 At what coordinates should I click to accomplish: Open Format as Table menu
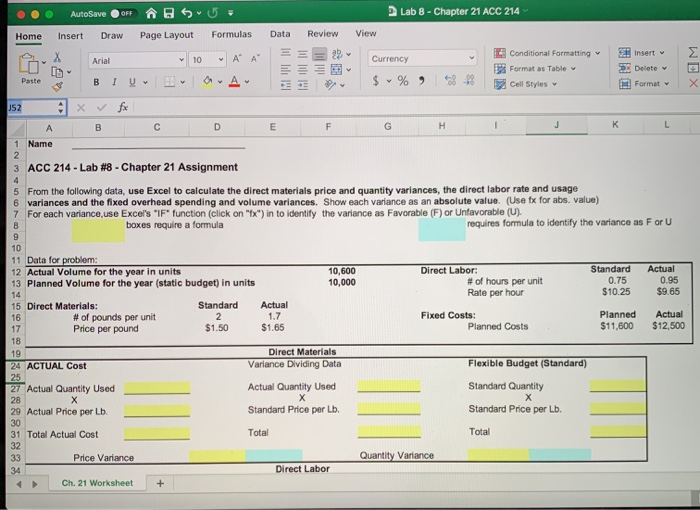pyautogui.click(x=535, y=69)
